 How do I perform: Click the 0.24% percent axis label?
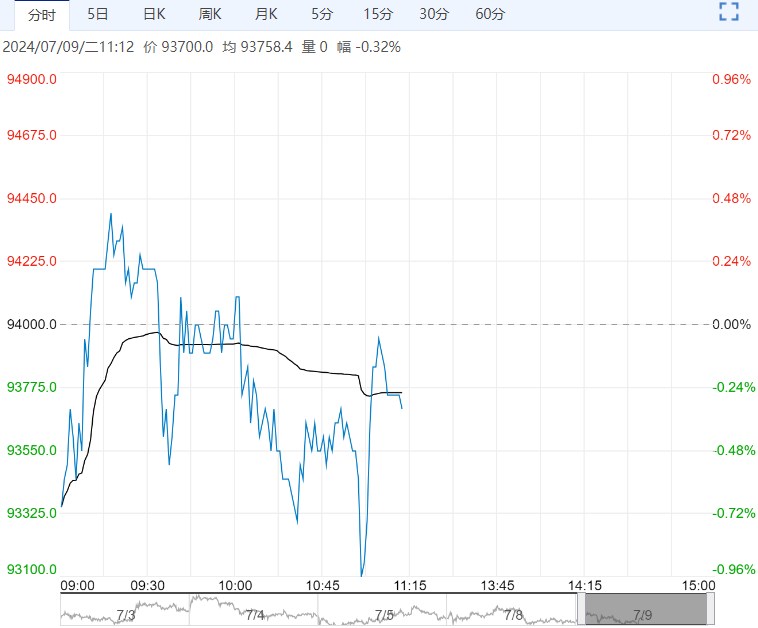point(731,262)
